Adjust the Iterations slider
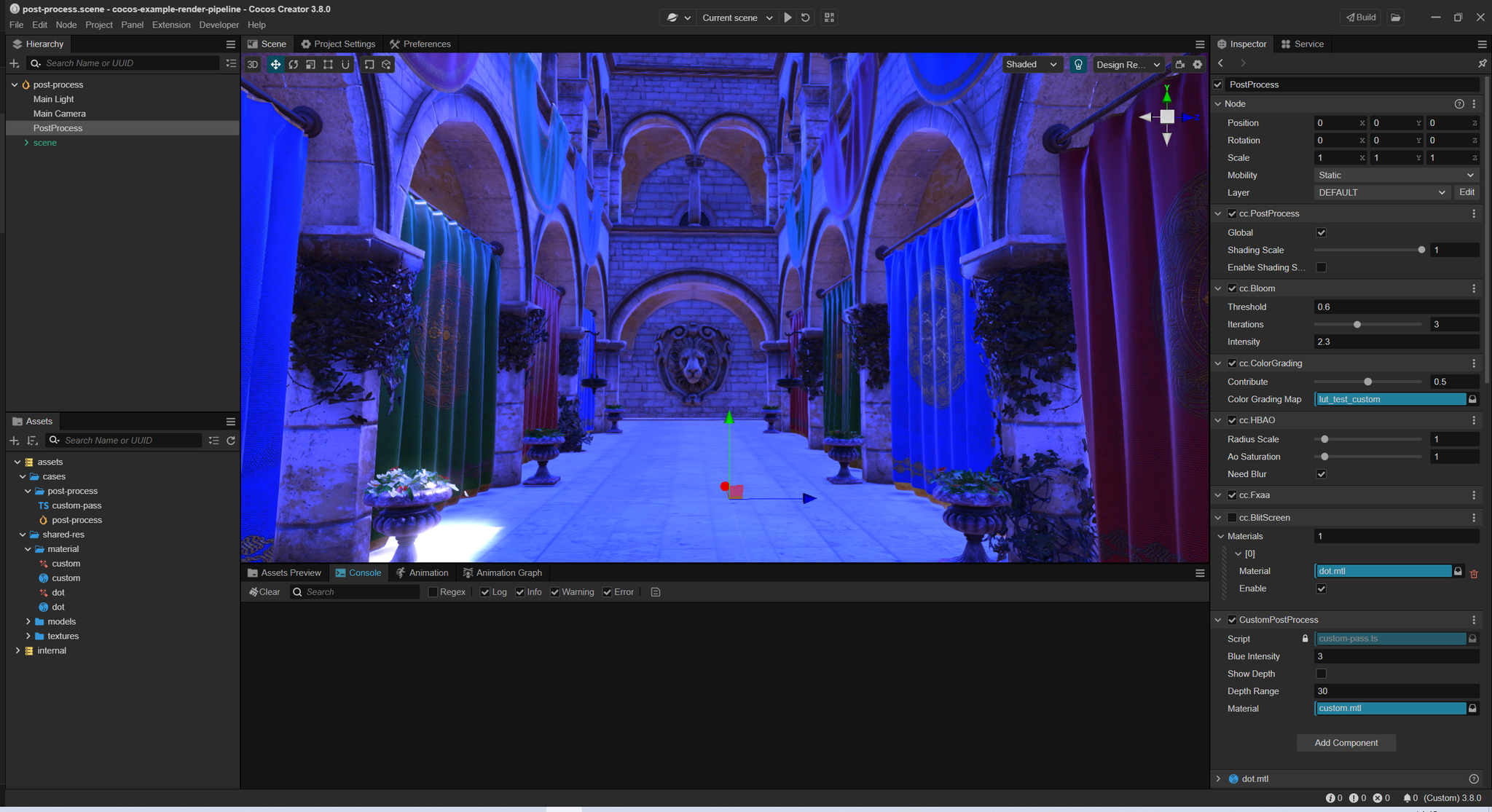The height and width of the screenshot is (812, 1492). click(1368, 325)
